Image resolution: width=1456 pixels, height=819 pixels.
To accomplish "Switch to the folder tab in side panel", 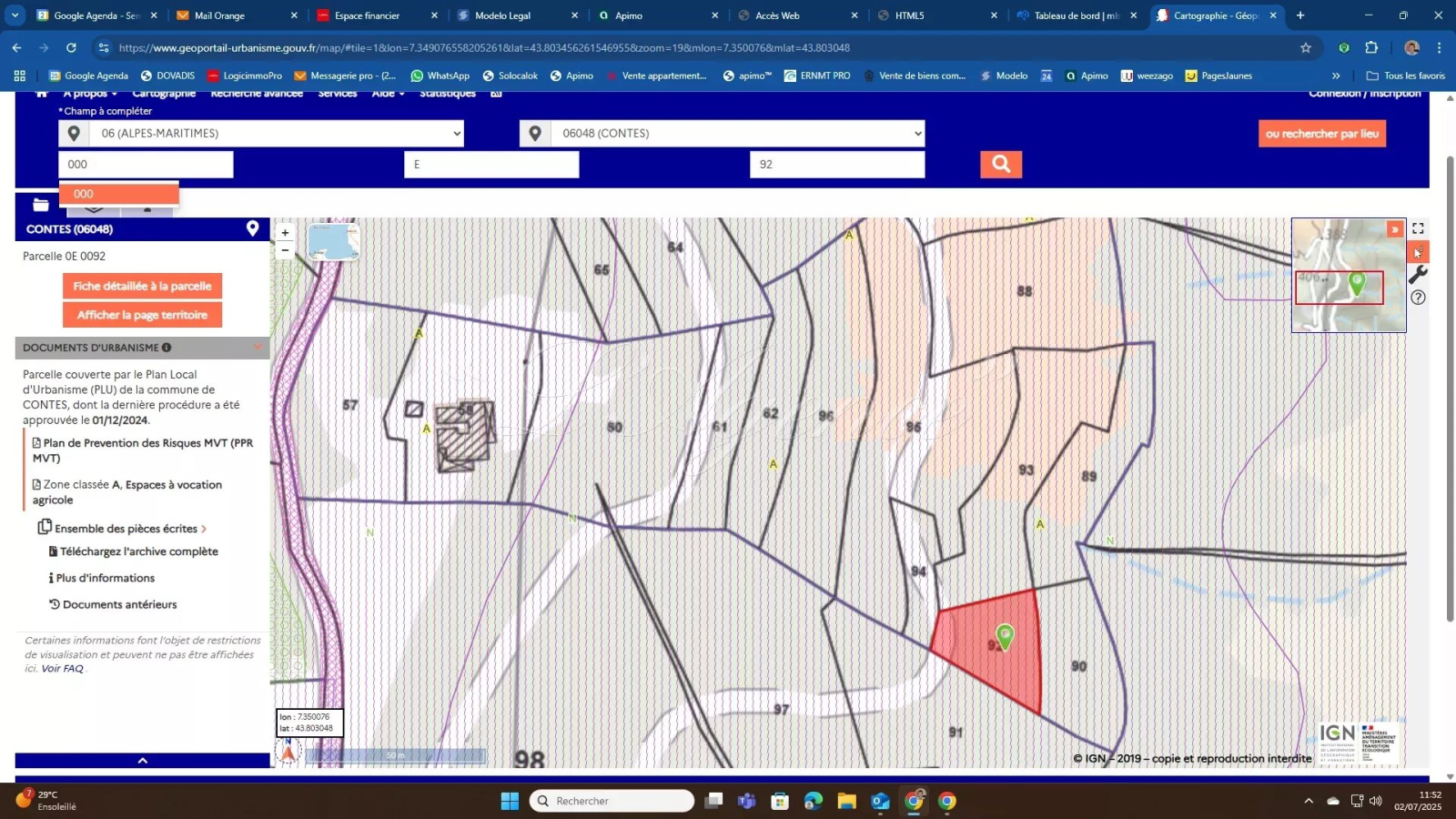I will click(41, 206).
